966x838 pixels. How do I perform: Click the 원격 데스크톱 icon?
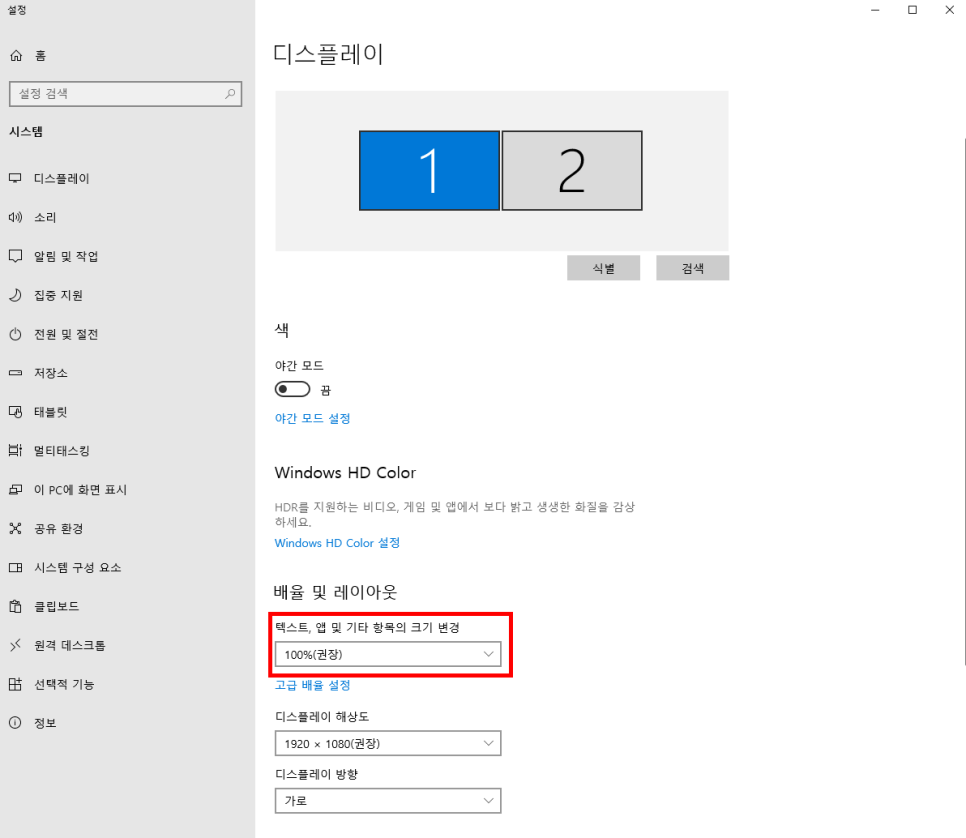click(15, 645)
